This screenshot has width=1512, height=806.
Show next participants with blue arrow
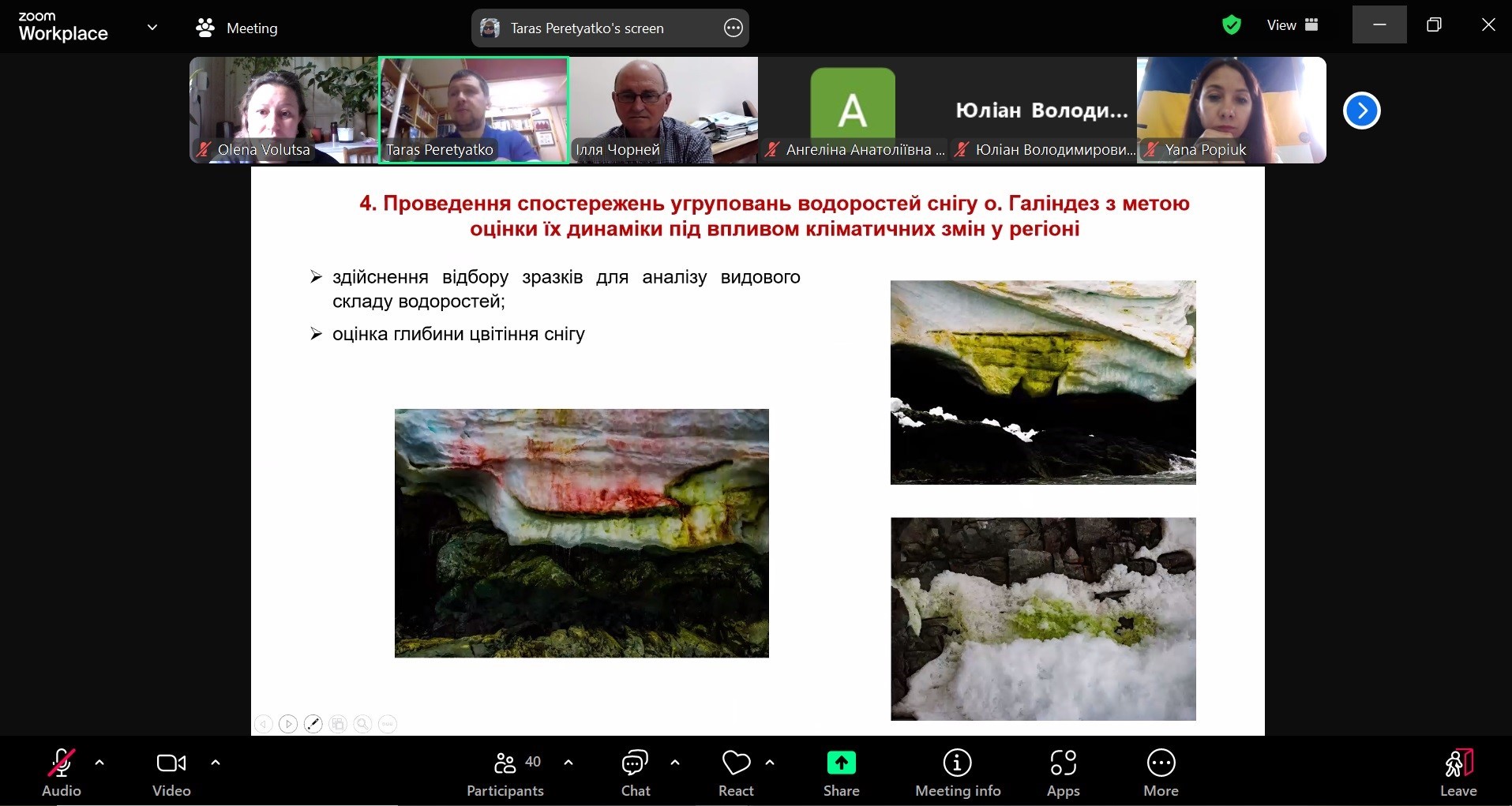click(1362, 111)
